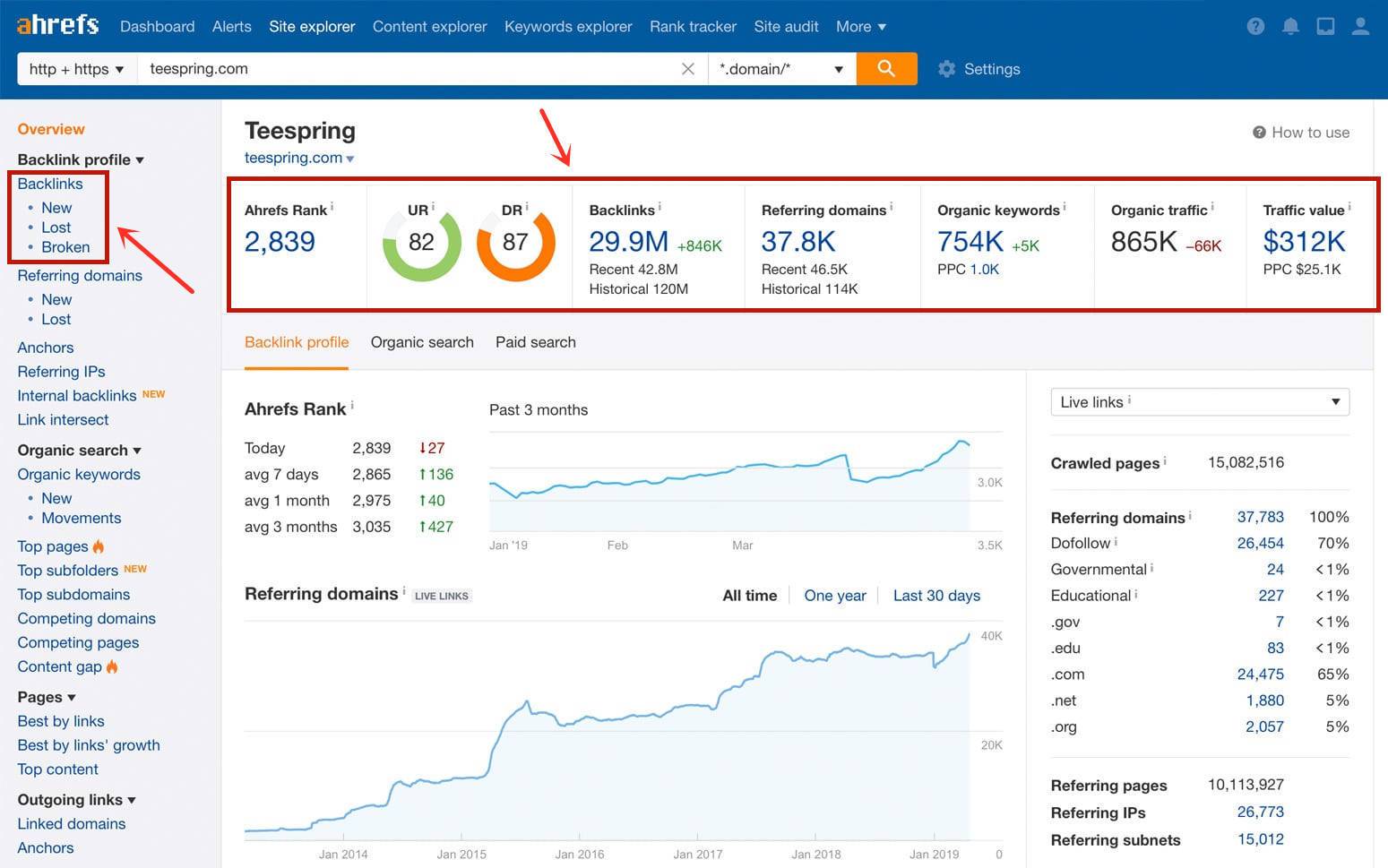Image resolution: width=1388 pixels, height=868 pixels.
Task: Open Keywords explorer in top navigation
Action: click(568, 27)
